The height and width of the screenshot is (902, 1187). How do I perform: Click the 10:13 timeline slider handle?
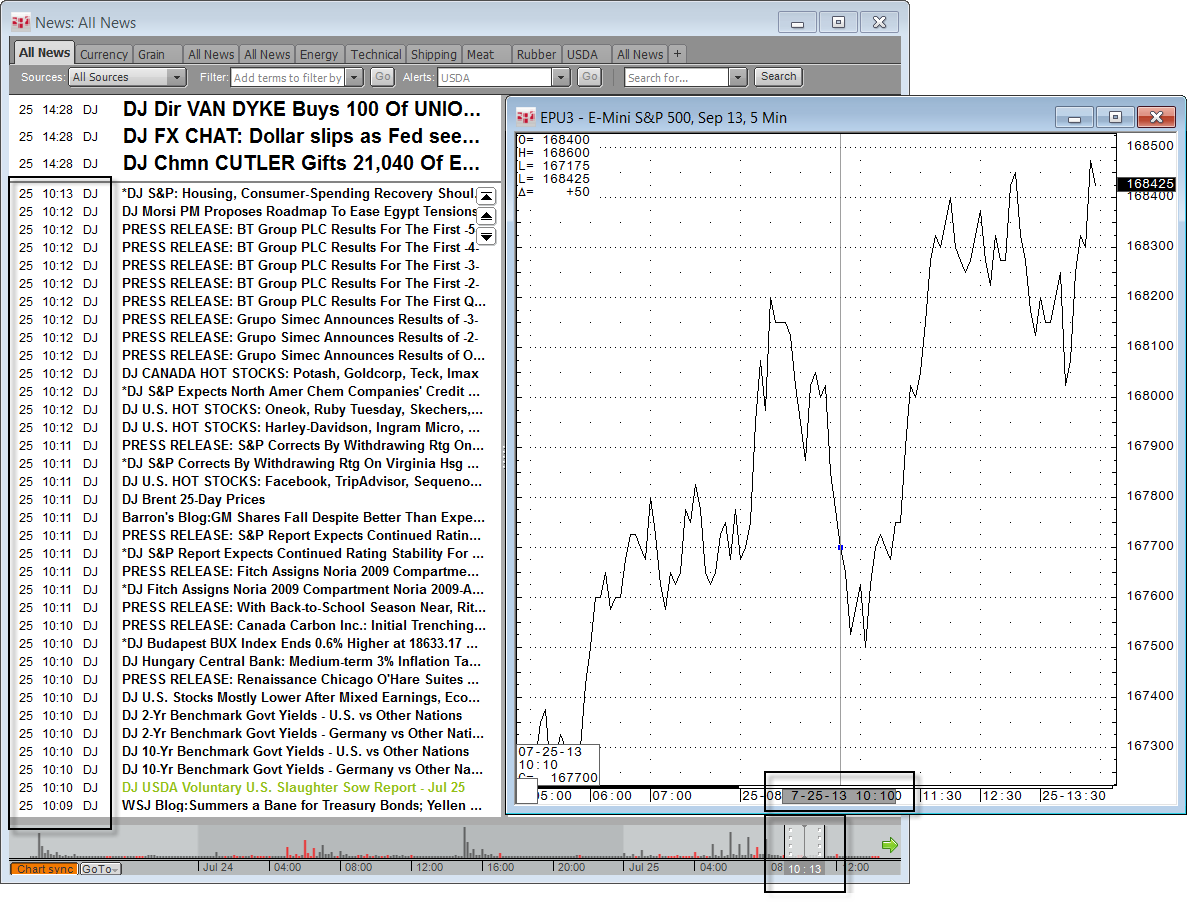pyautogui.click(x=805, y=842)
